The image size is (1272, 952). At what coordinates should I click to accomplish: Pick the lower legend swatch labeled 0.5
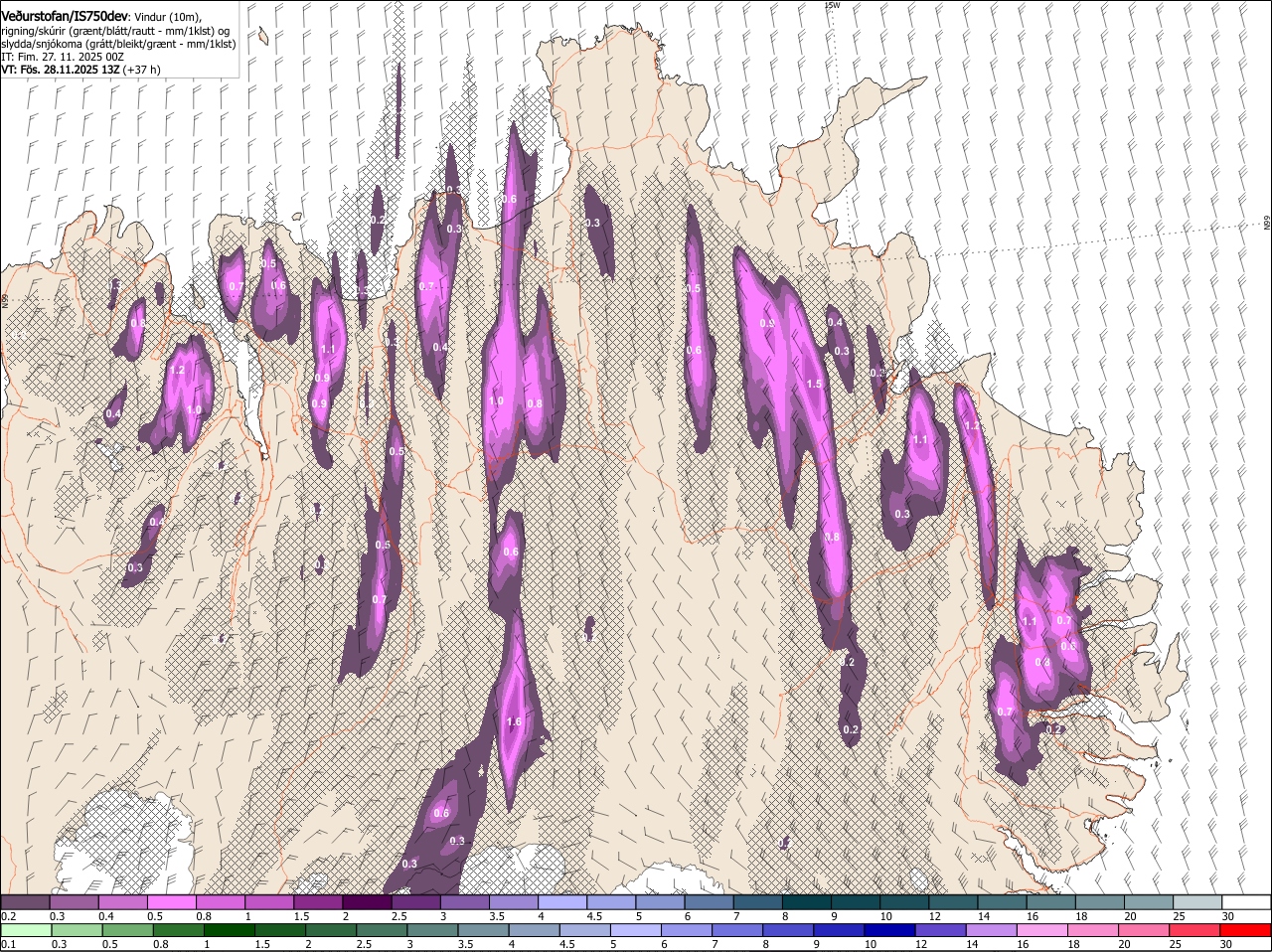pyautogui.click(x=128, y=930)
